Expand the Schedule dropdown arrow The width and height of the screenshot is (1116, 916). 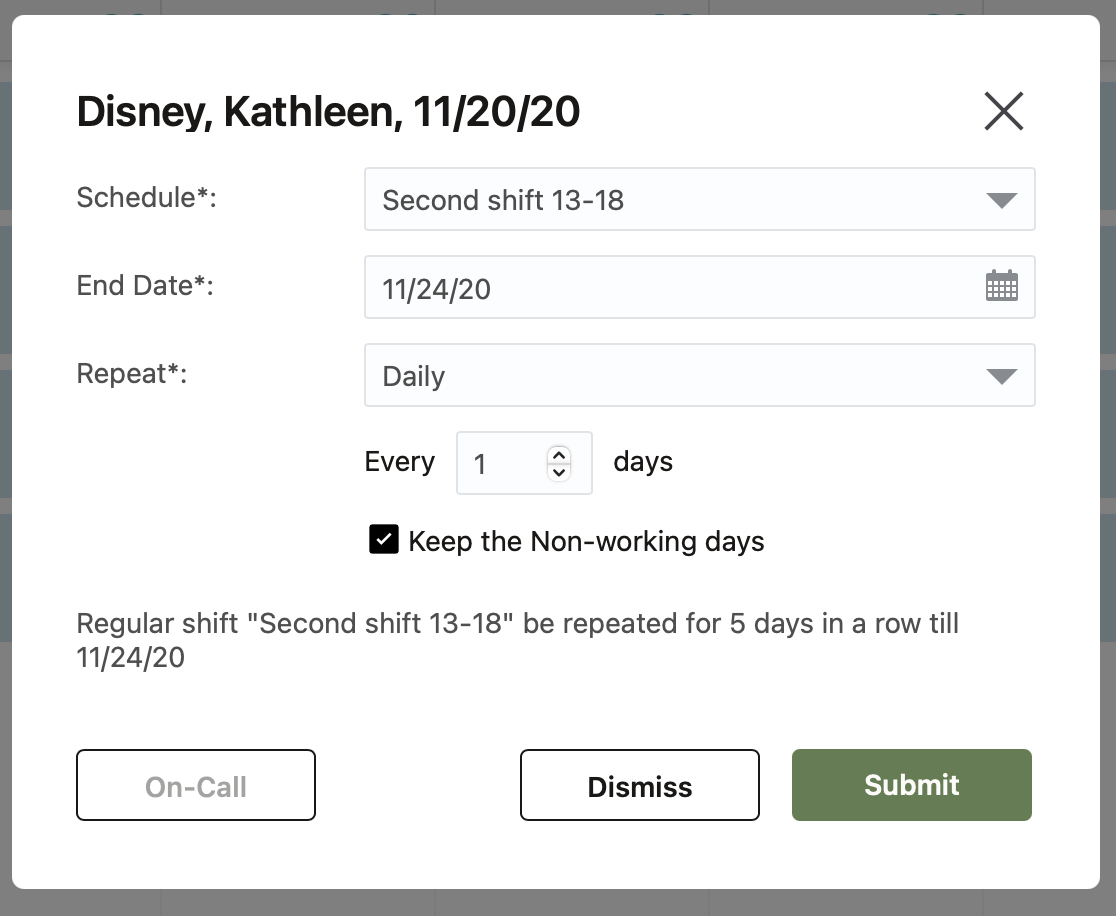pyautogui.click(x=1001, y=200)
